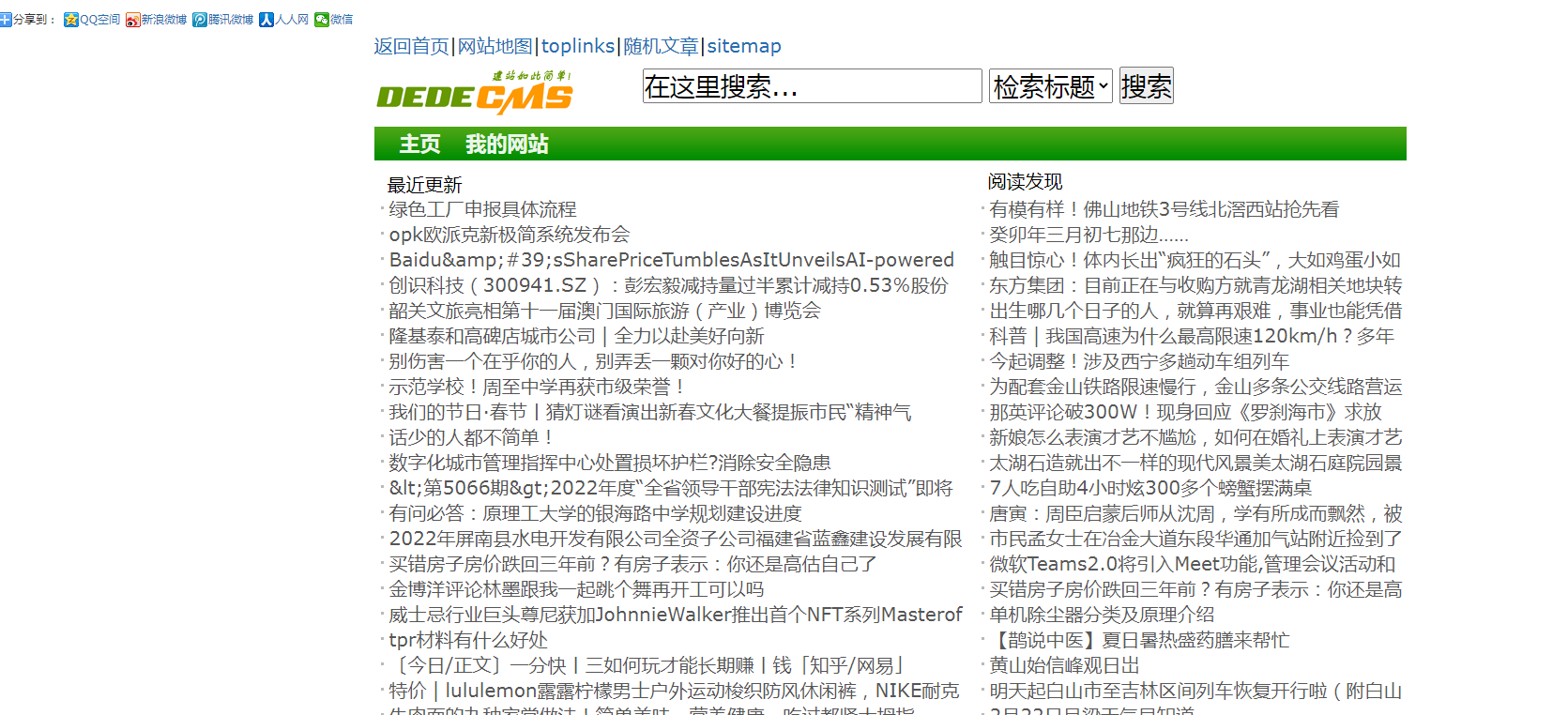Open article tpr材料有什么好处

(468, 640)
